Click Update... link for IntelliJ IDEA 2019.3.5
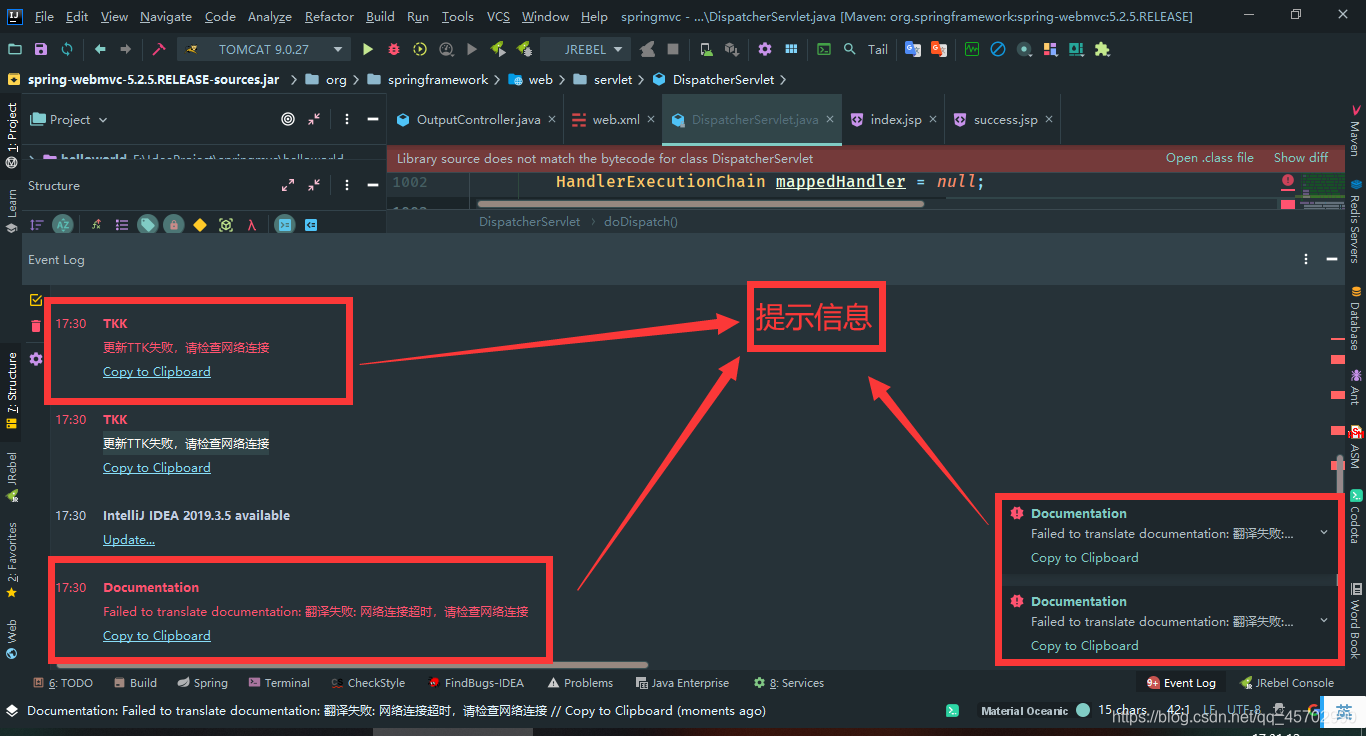This screenshot has height=736, width=1366. tap(129, 540)
